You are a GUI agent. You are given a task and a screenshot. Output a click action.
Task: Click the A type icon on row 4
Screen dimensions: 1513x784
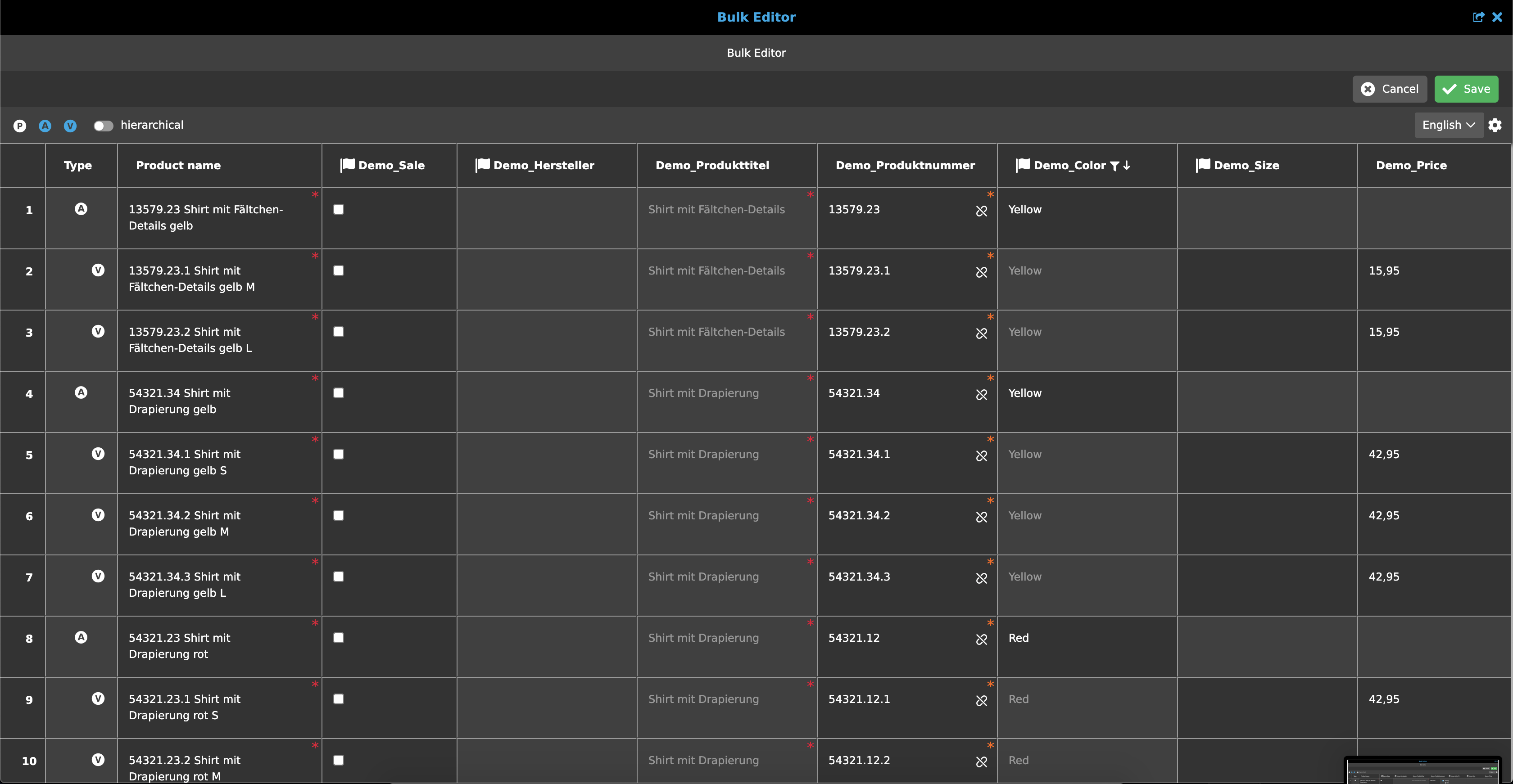click(81, 393)
